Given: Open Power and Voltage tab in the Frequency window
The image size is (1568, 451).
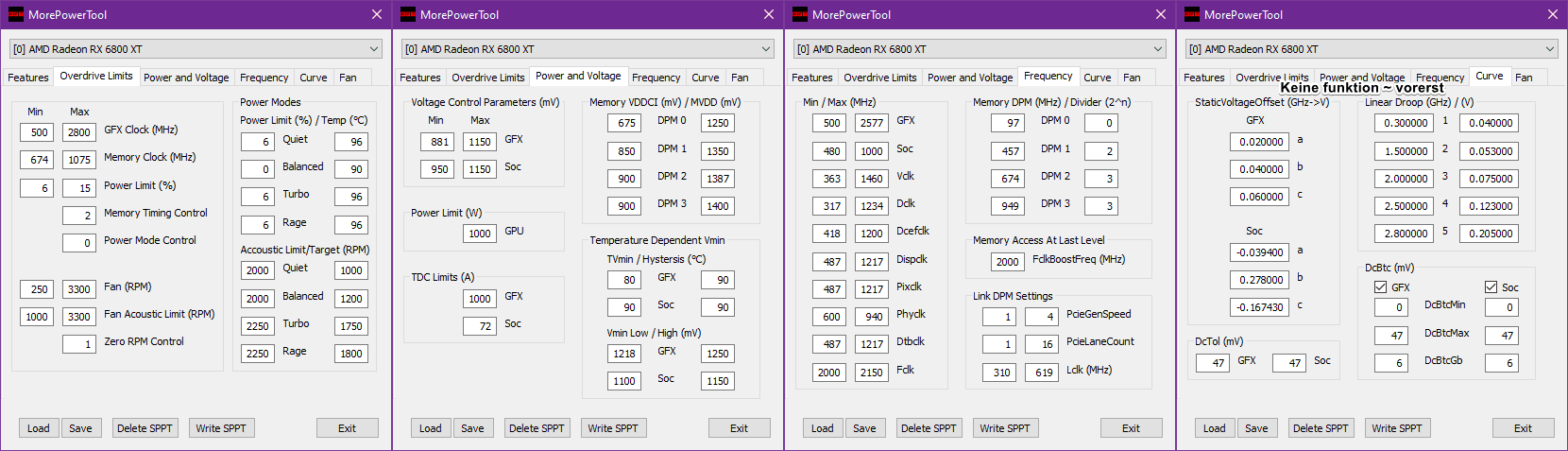Looking at the screenshot, I should tap(970, 78).
